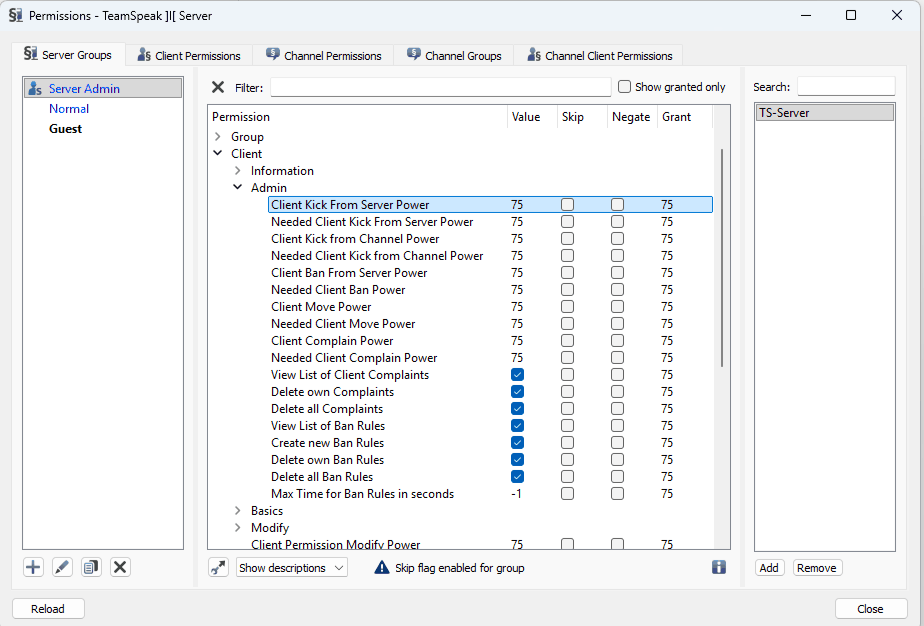Viewport: 924px width, 626px height.
Task: Click Grant value 75 for Needed Client Complain Power
Action: click(666, 358)
